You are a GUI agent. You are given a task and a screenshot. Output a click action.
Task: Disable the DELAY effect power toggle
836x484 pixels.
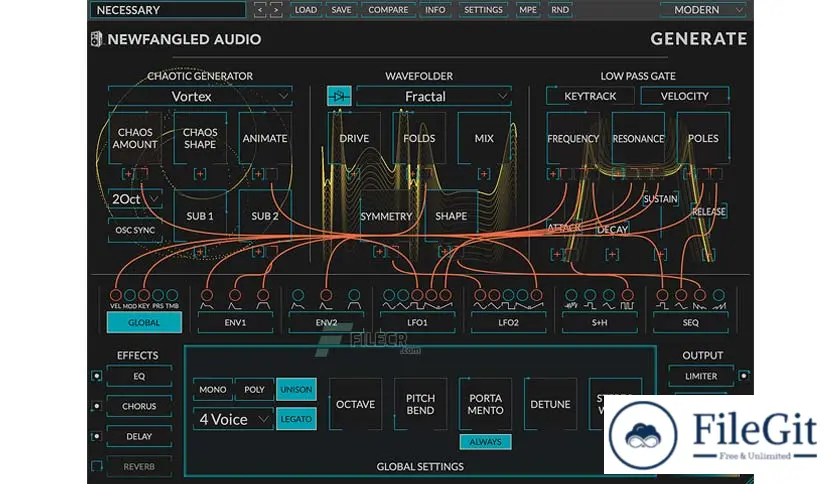point(97,436)
